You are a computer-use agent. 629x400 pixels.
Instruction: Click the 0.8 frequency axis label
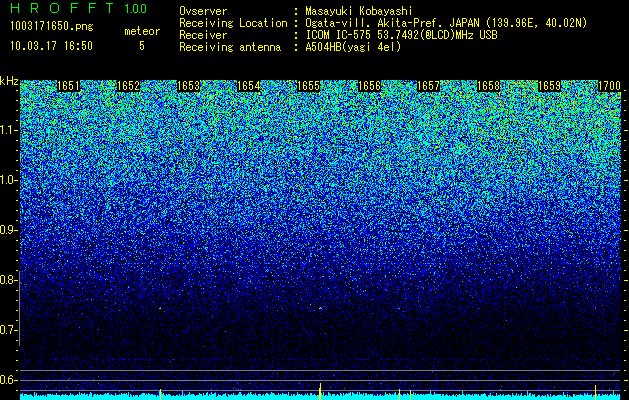tap(8, 280)
